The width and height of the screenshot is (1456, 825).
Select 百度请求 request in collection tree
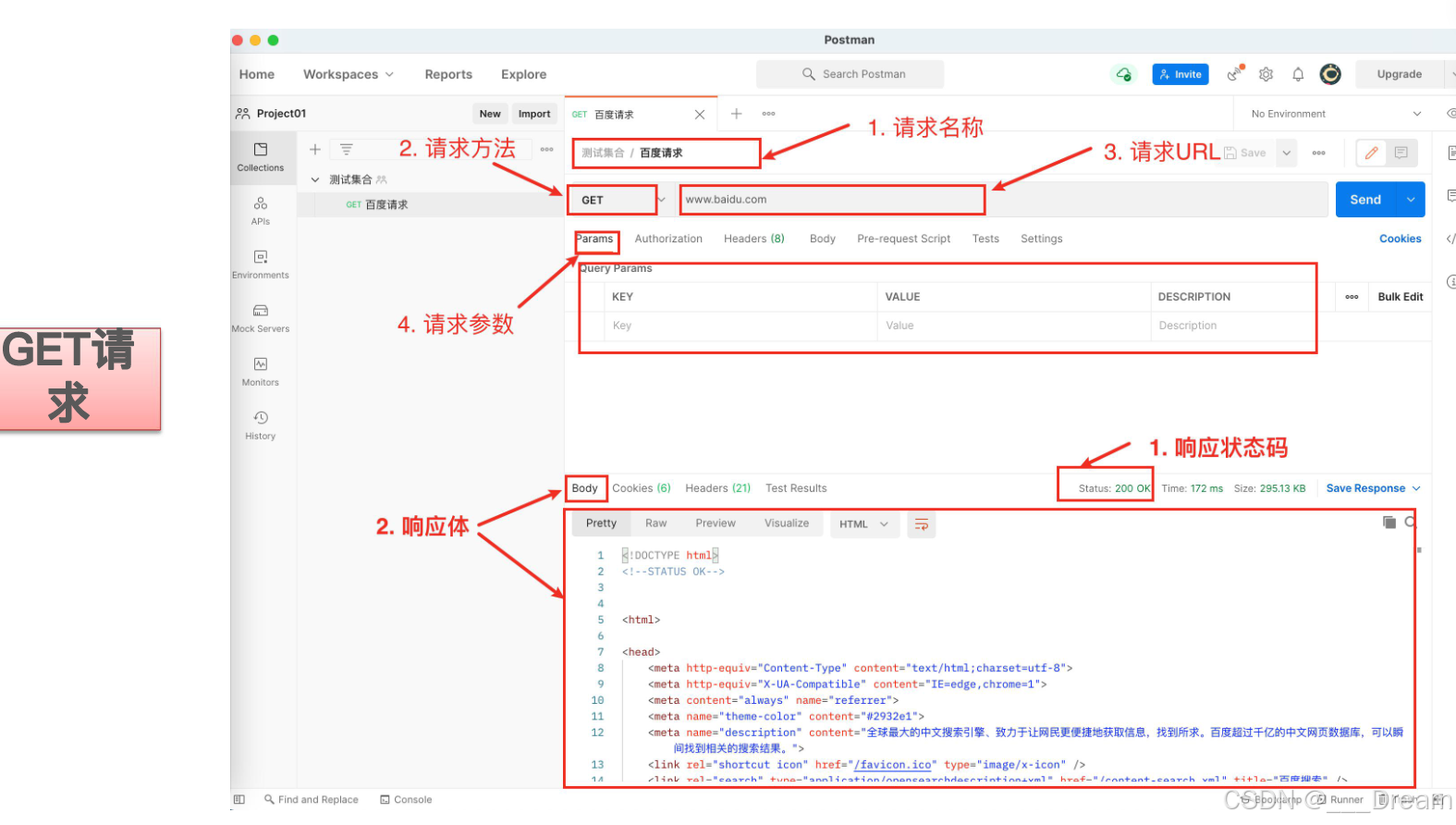431,204
